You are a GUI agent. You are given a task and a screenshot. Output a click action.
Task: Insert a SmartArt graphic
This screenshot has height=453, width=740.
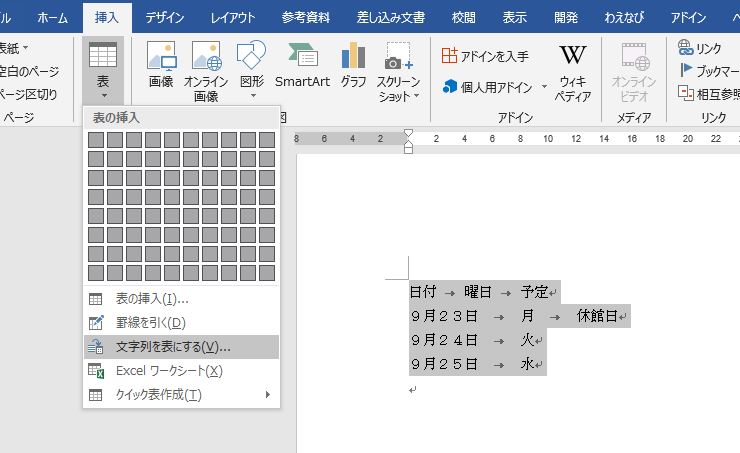tap(302, 65)
